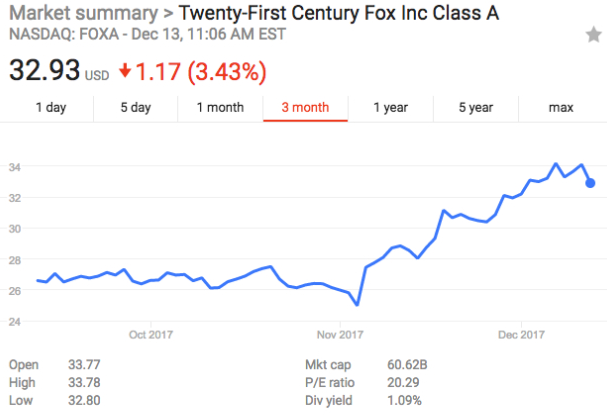607x416 pixels.
Task: Show the max time range
Action: tap(561, 107)
